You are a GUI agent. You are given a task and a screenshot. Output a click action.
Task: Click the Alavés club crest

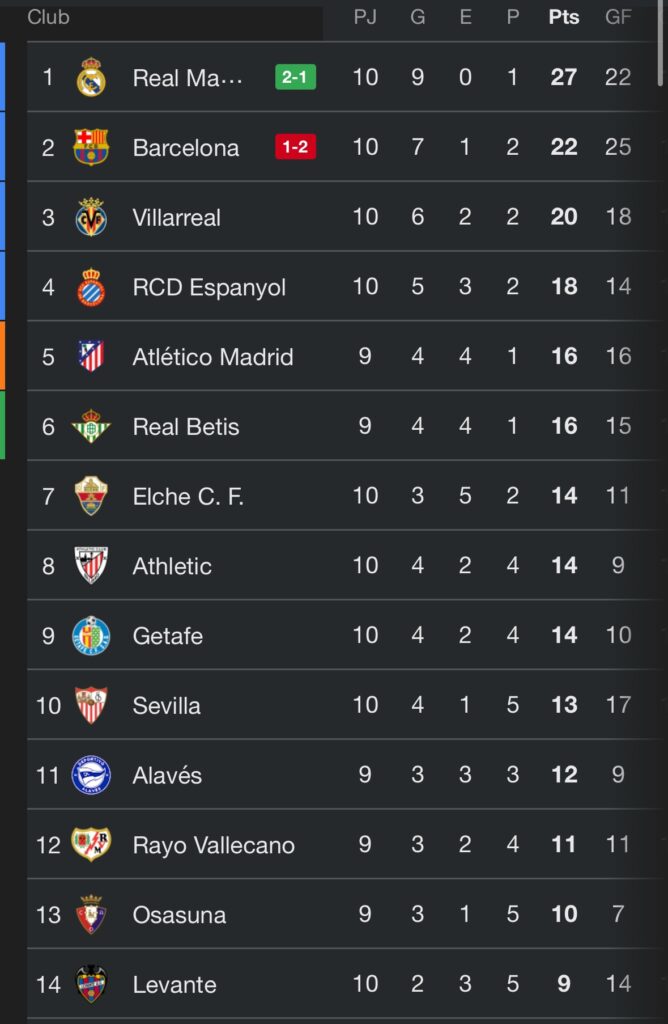tap(91, 775)
